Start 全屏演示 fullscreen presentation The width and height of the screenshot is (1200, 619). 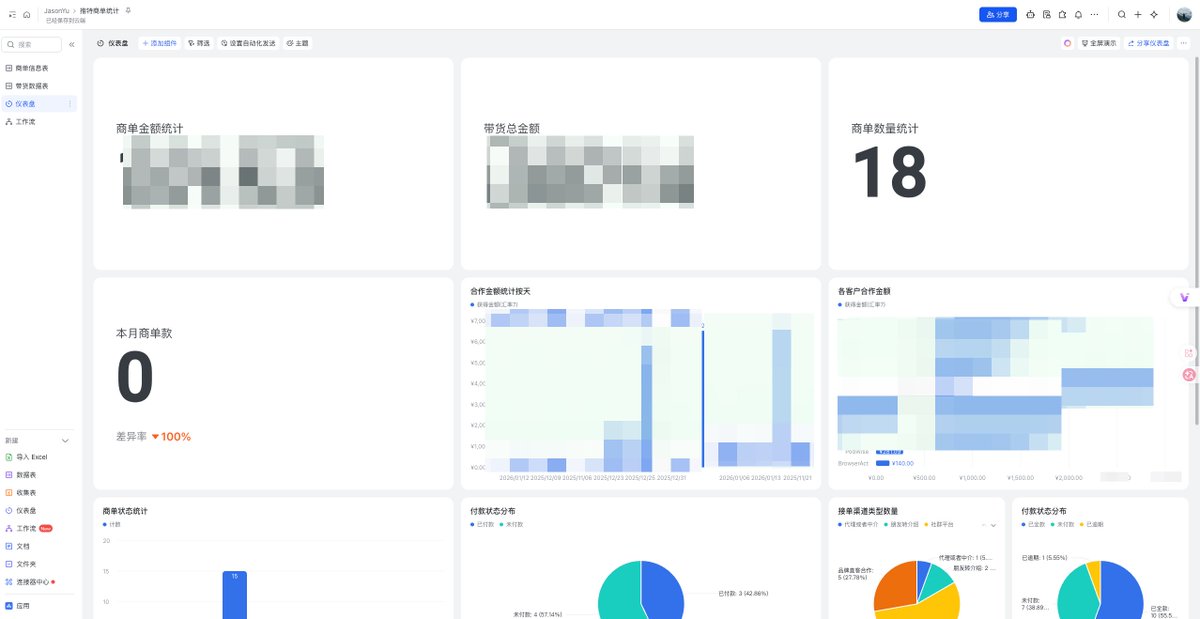pos(1099,43)
